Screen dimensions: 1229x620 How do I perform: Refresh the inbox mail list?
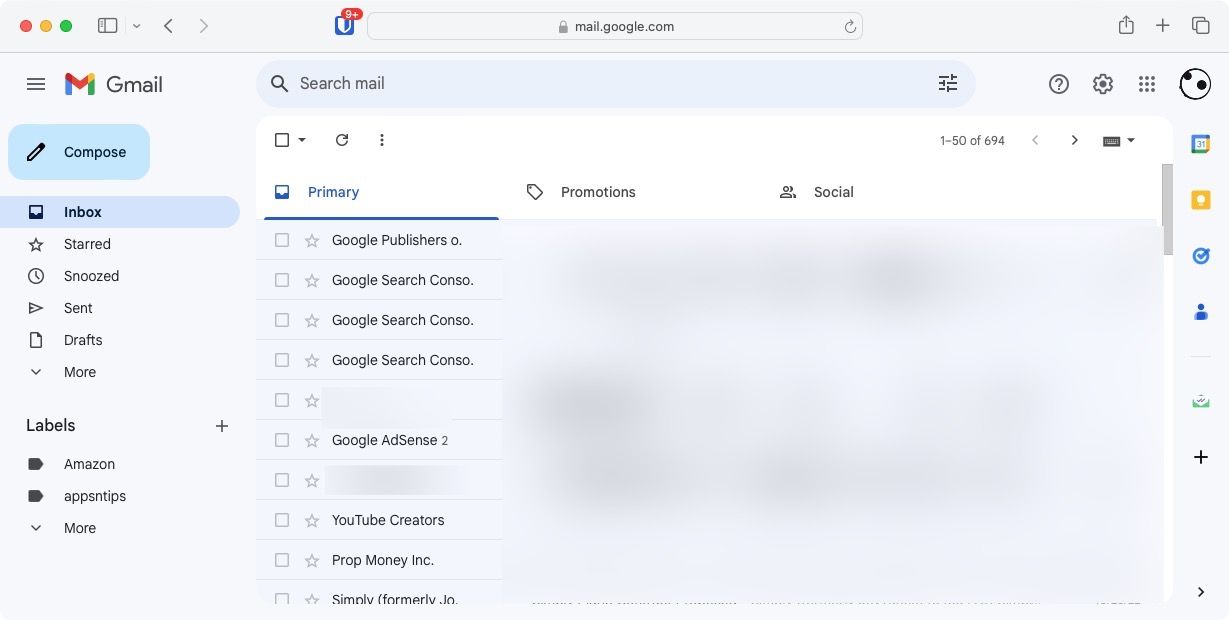(342, 140)
